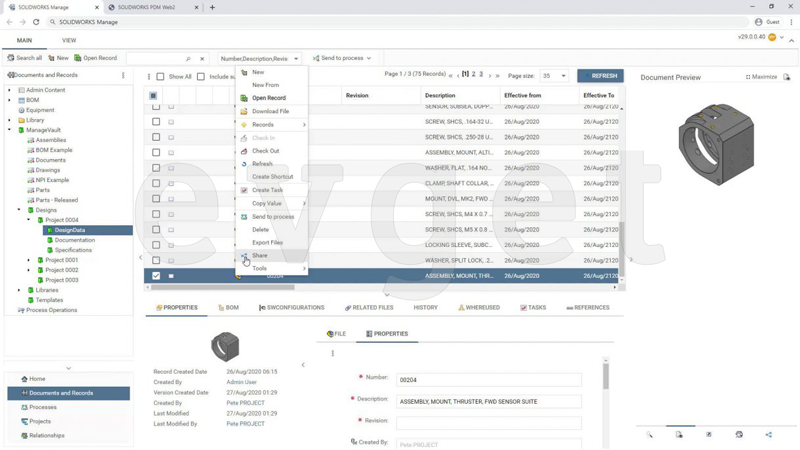Screen dimensions: 800x450
Task: Open the Page size dropdown
Action: pyautogui.click(x=553, y=76)
